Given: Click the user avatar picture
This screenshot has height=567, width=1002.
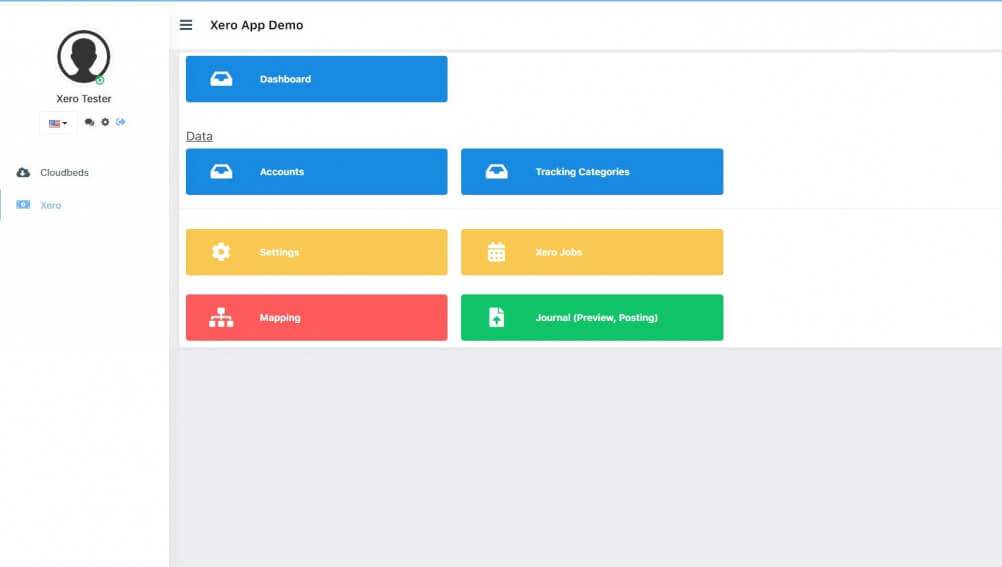Looking at the screenshot, I should [83, 57].
